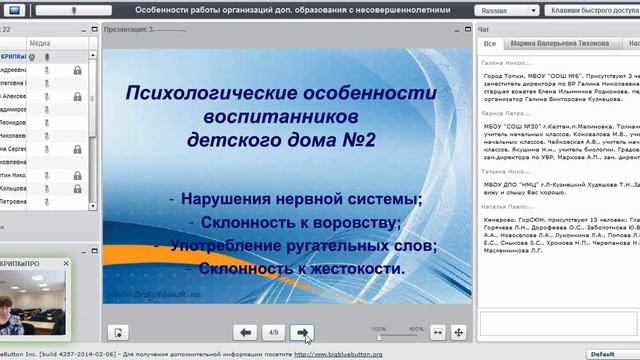640x360 pixels.
Task: Click the users list scroll down arrow
Action: pos(93,206)
